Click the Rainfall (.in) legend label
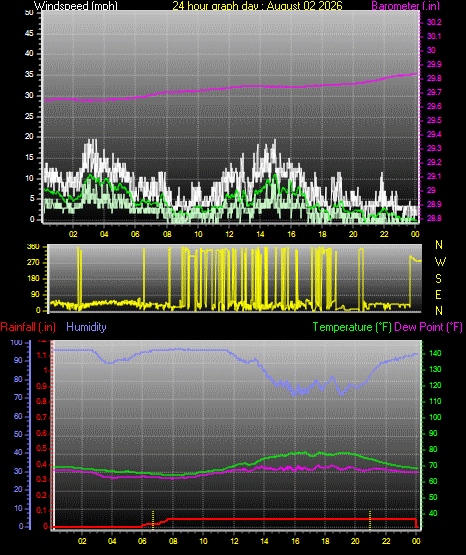The width and height of the screenshot is (466, 555). 28,327
